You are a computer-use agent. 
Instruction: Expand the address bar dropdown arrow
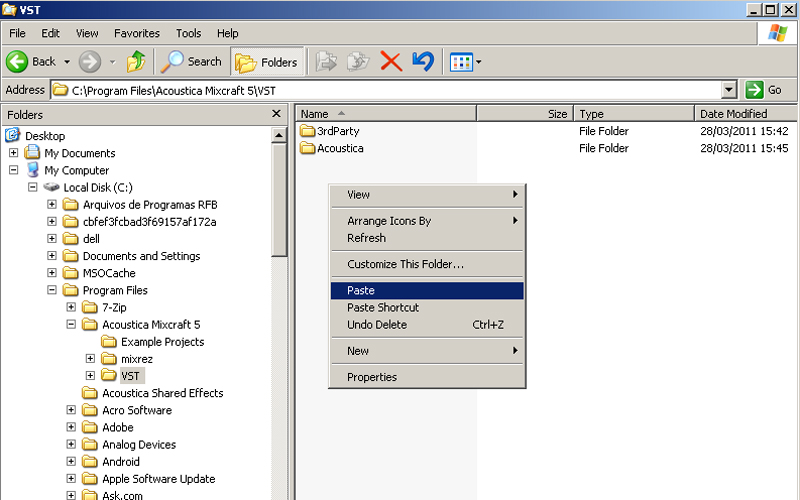point(729,90)
